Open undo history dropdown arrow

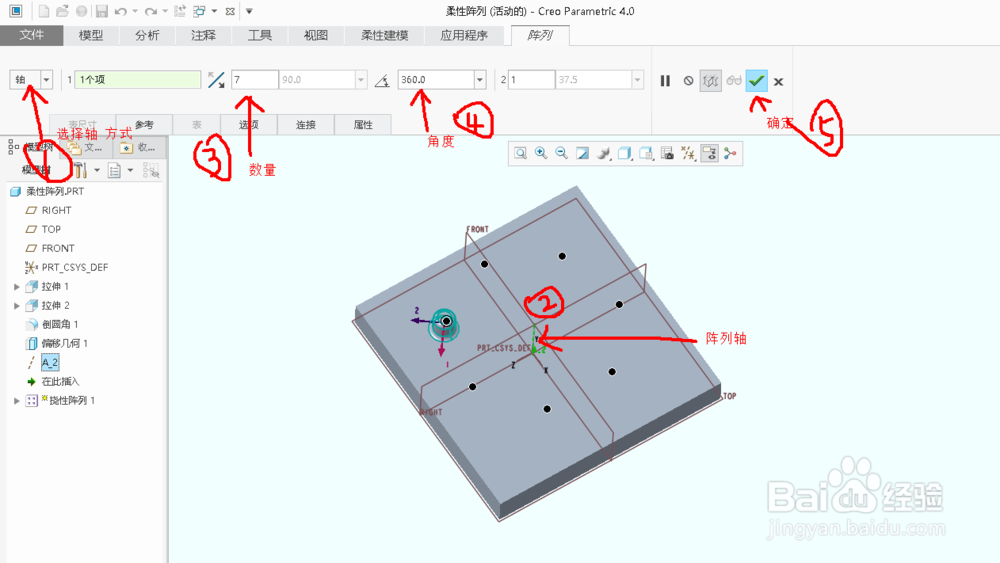(135, 11)
